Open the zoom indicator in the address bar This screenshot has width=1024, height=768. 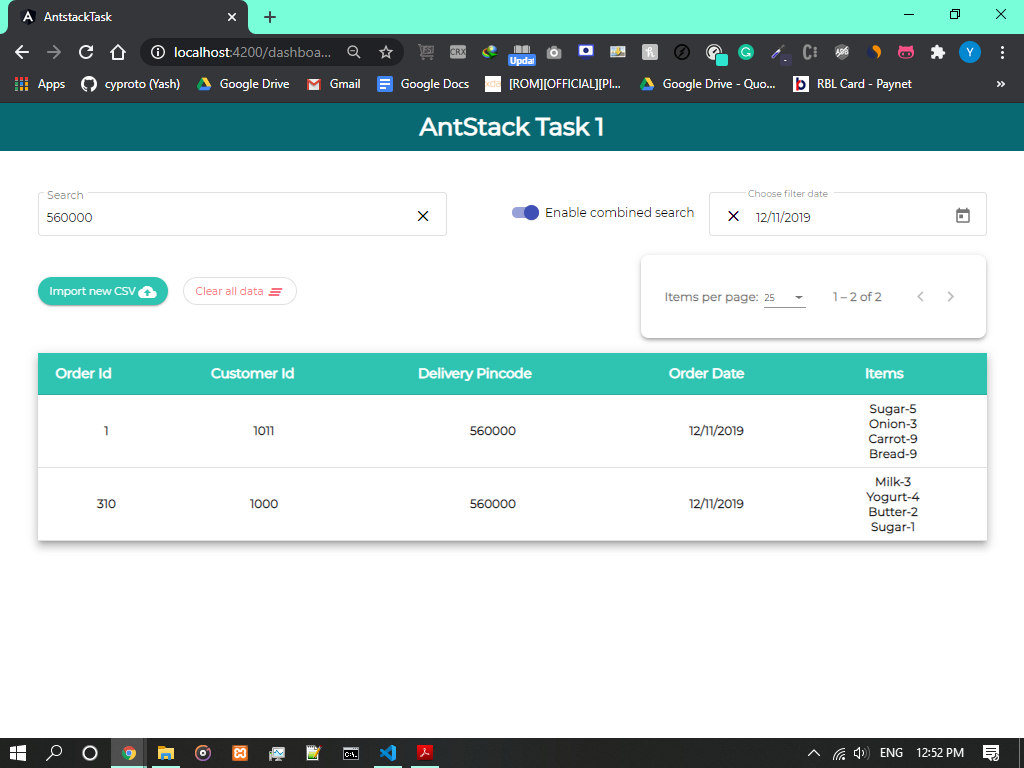[354, 52]
